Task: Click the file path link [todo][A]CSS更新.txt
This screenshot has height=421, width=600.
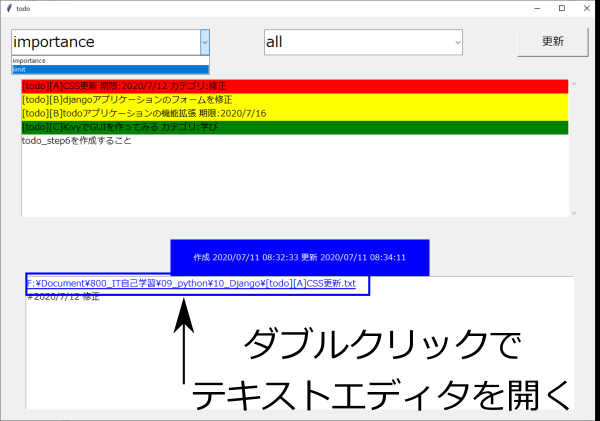Action: [x=191, y=284]
